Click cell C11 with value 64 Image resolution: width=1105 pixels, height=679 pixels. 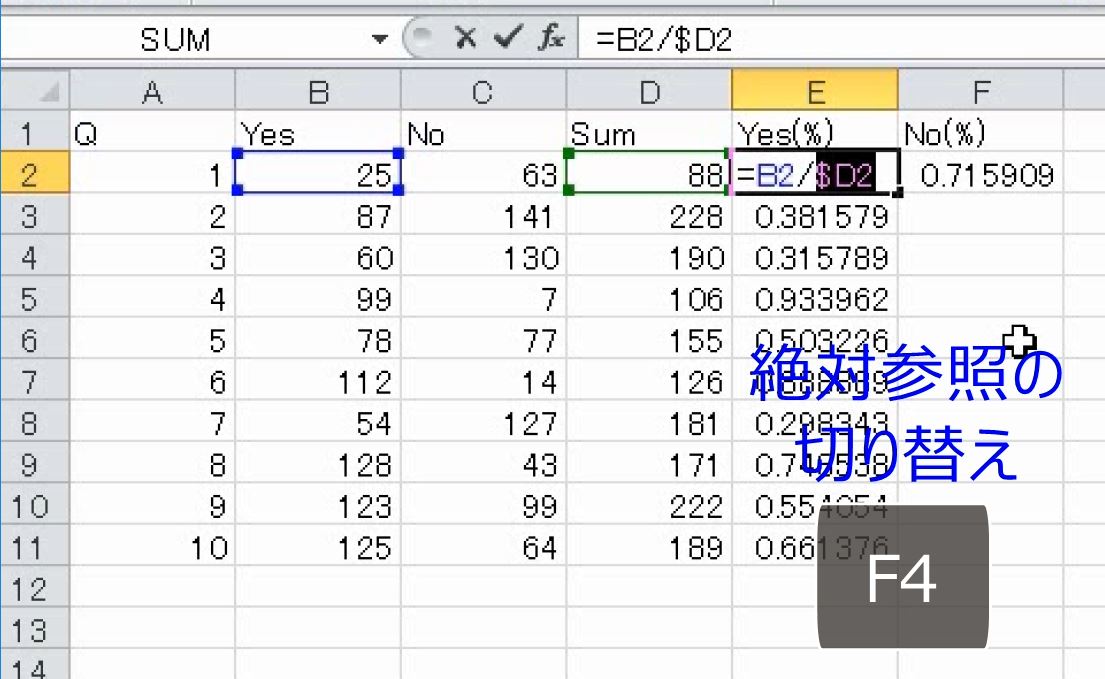tap(483, 546)
